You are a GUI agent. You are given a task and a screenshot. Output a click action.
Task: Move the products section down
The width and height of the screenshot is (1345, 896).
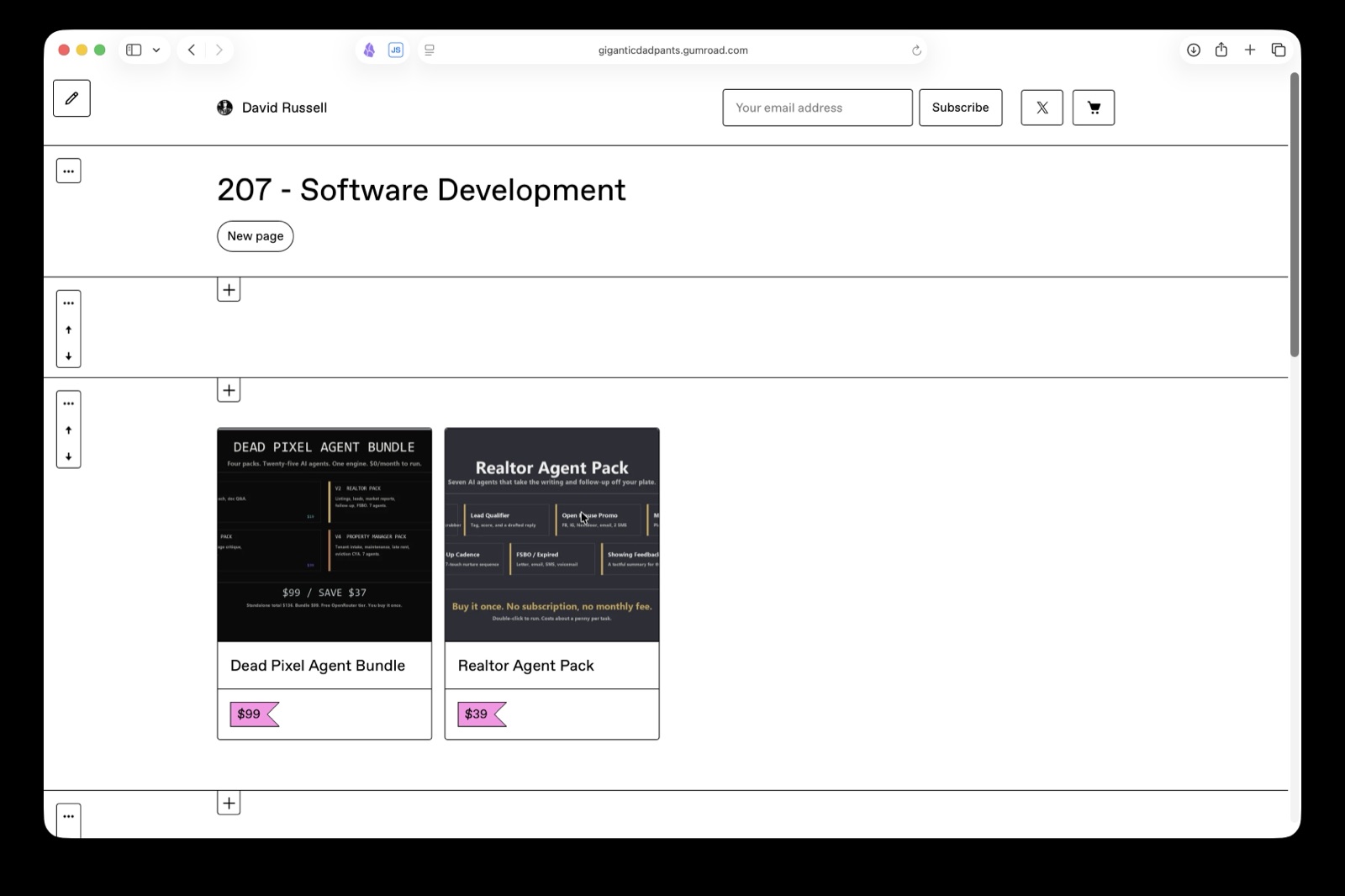click(69, 456)
